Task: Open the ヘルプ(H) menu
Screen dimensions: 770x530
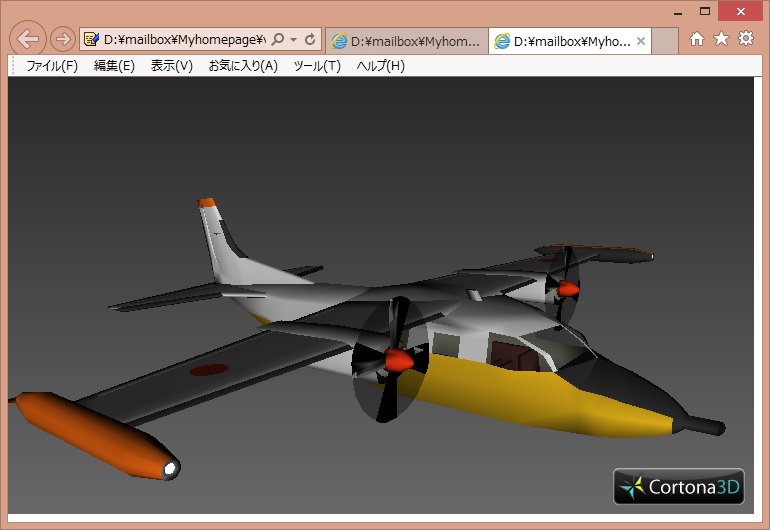Action: tap(380, 66)
